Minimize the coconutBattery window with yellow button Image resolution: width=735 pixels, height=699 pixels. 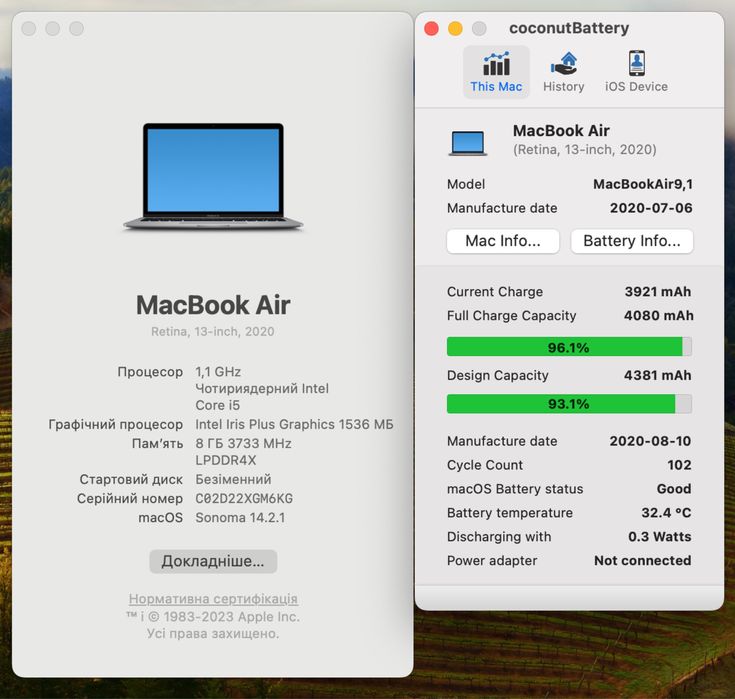coord(455,29)
